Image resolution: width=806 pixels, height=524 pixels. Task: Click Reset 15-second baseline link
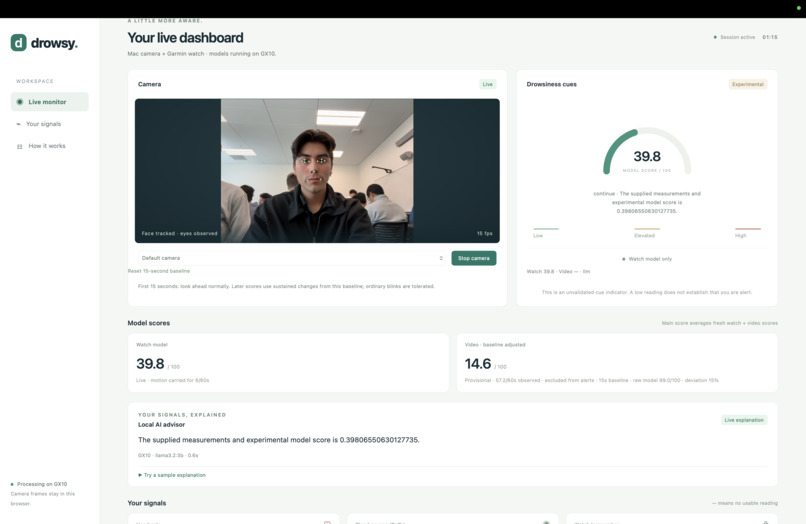(159, 271)
